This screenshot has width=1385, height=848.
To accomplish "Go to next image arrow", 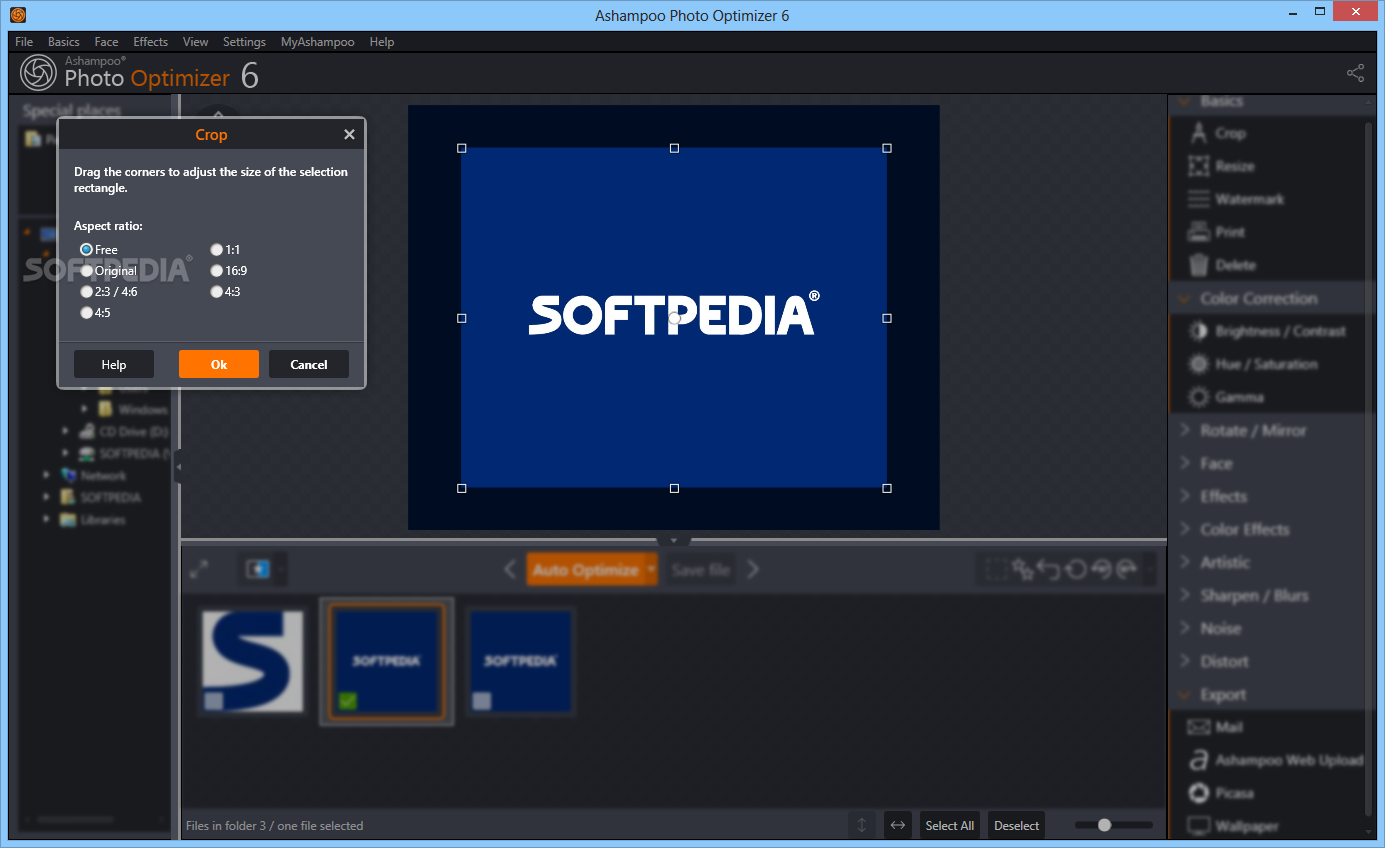I will click(x=753, y=569).
